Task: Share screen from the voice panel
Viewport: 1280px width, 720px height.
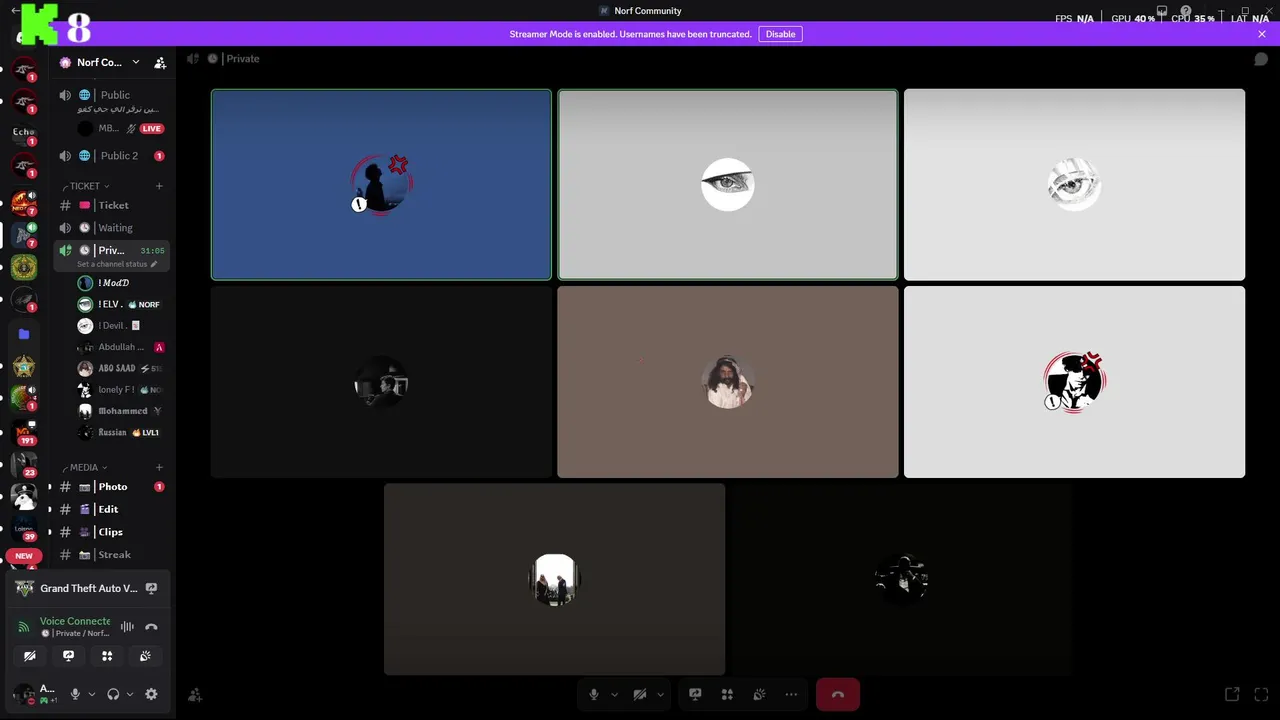Action: 68,656
